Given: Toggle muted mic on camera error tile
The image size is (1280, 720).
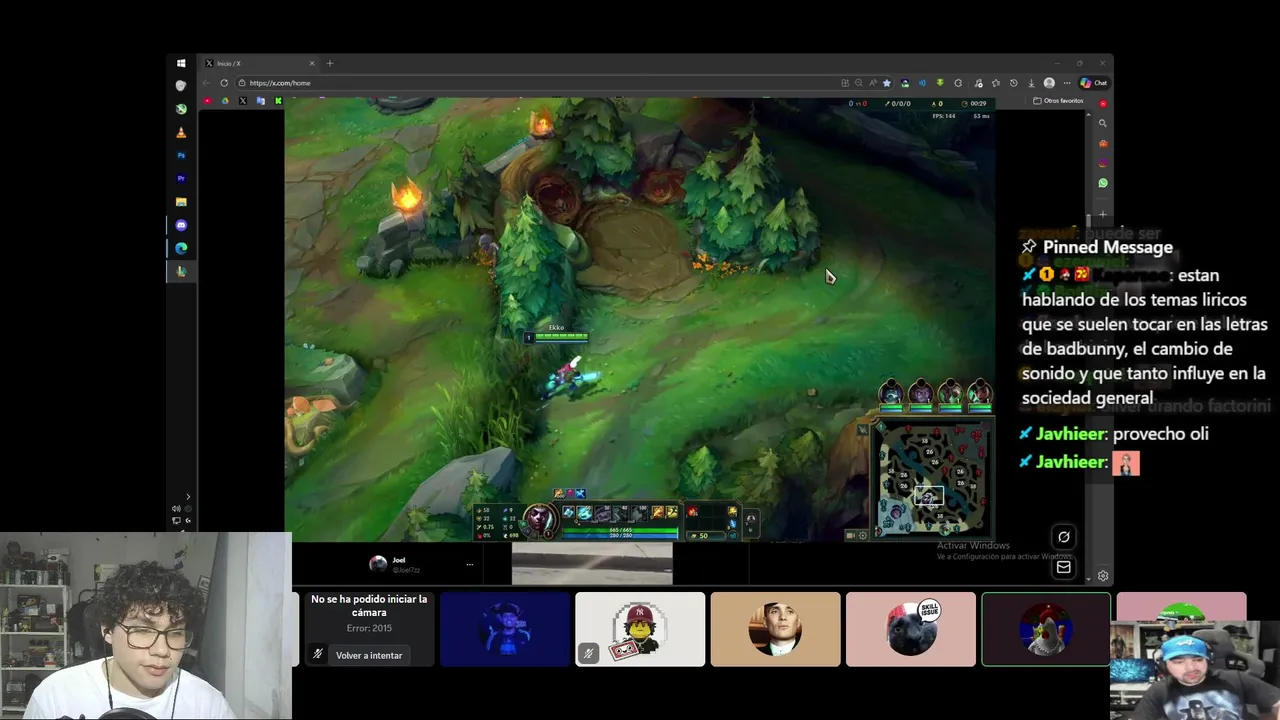Looking at the screenshot, I should coord(318,654).
